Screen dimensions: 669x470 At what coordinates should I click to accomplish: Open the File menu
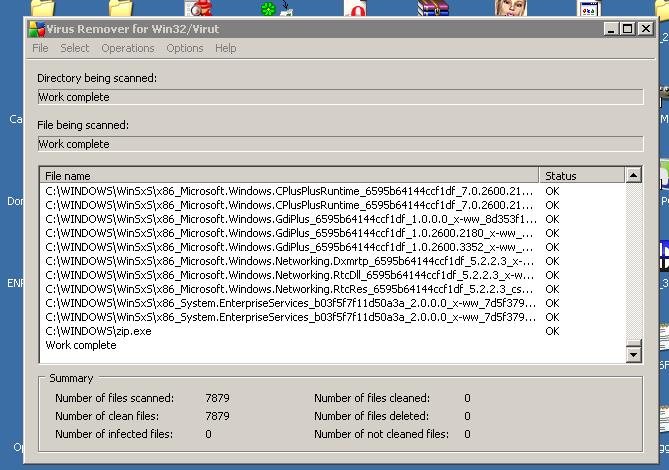pyautogui.click(x=40, y=48)
